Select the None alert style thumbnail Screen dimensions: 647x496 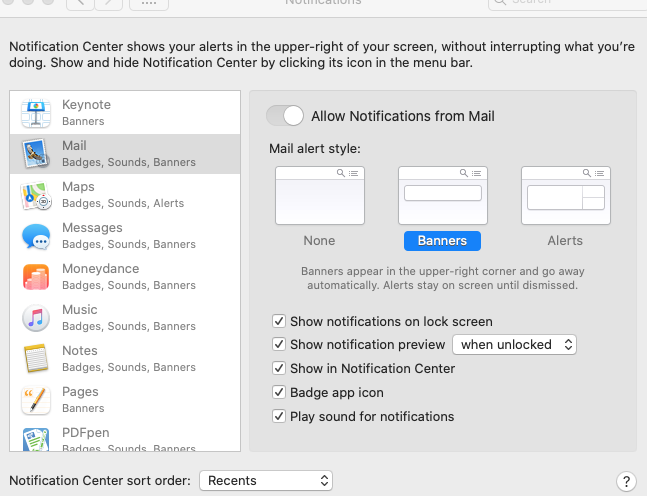(320, 196)
